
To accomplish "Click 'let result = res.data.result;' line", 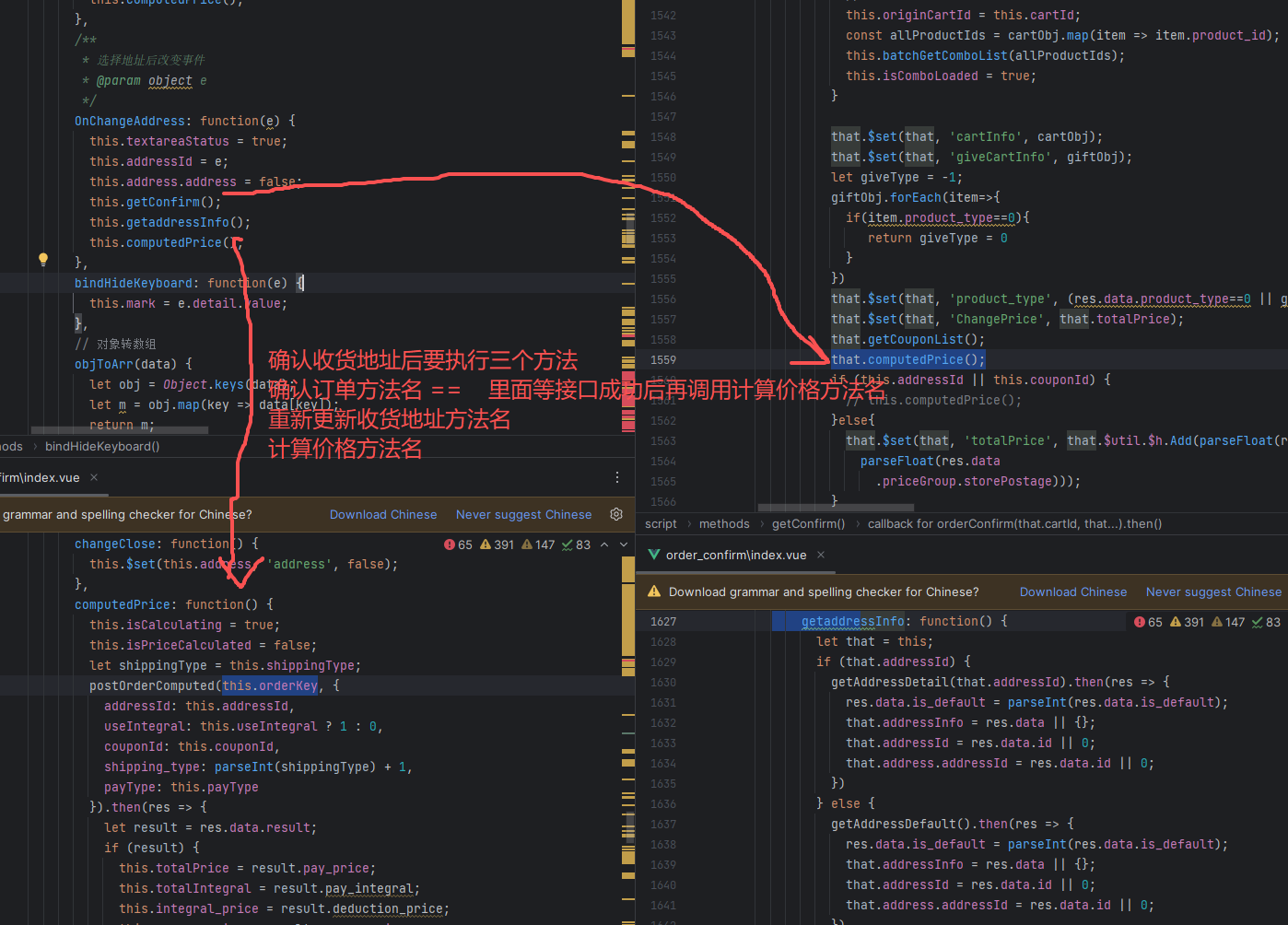I will (x=210, y=827).
